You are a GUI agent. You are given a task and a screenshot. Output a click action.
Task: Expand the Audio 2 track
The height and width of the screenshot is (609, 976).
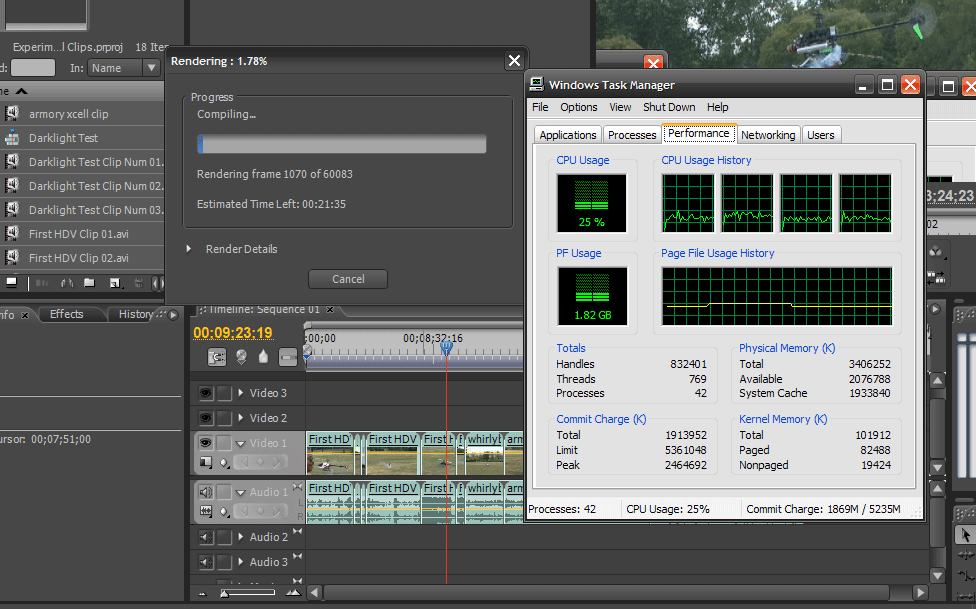[240, 537]
